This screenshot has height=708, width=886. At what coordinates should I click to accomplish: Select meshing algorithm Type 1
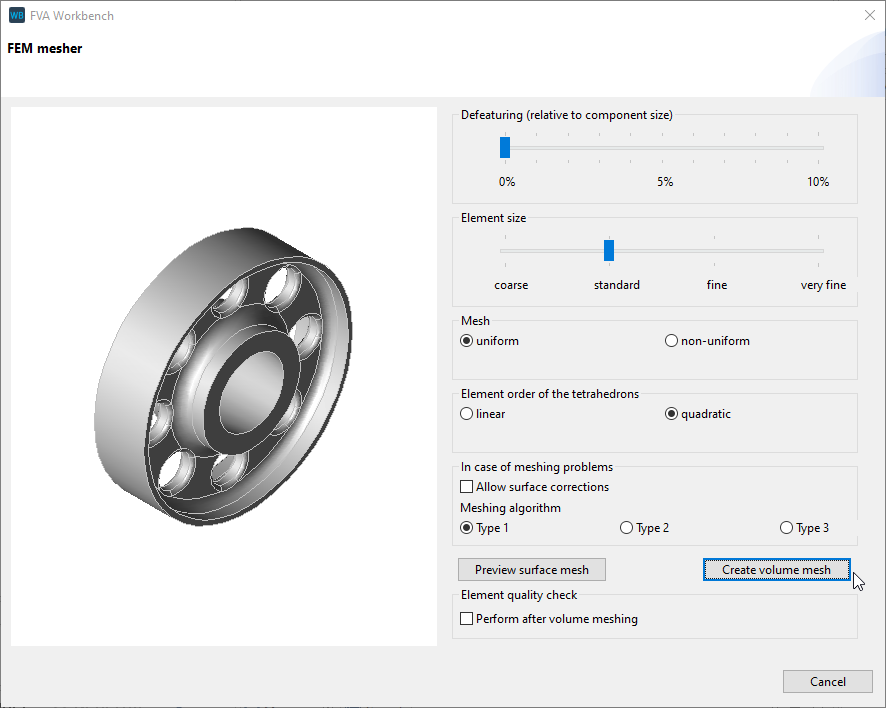pos(466,527)
